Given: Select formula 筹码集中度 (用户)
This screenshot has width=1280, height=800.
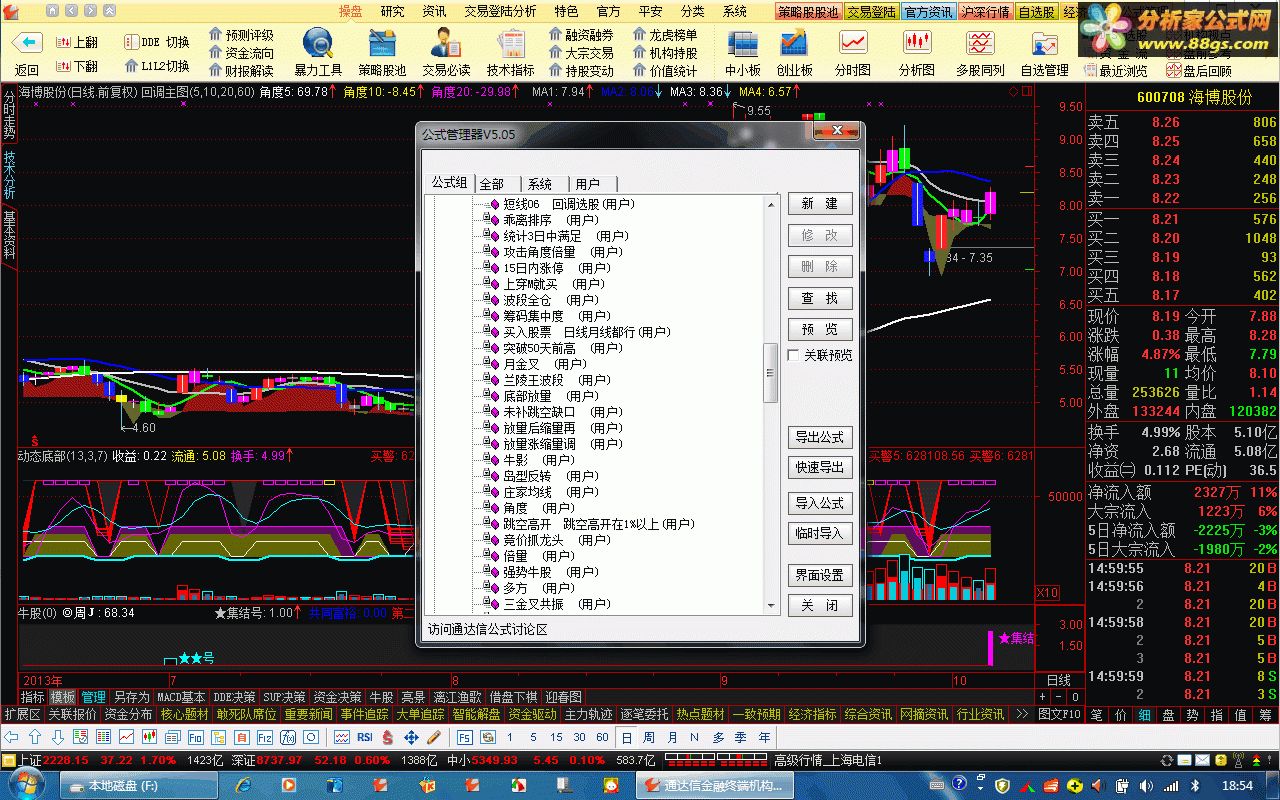Looking at the screenshot, I should click(557, 316).
